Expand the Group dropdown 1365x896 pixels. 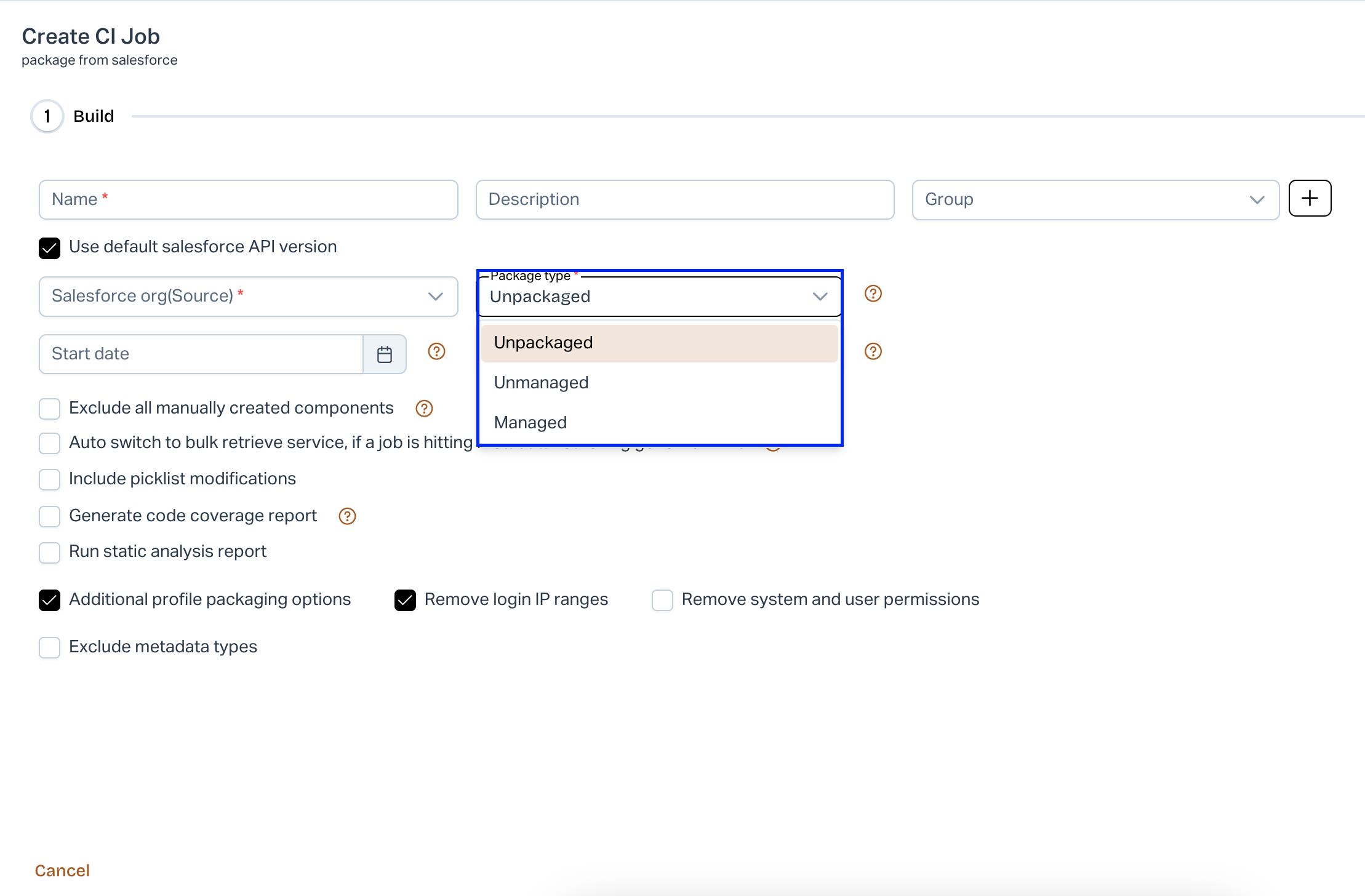tap(1095, 199)
